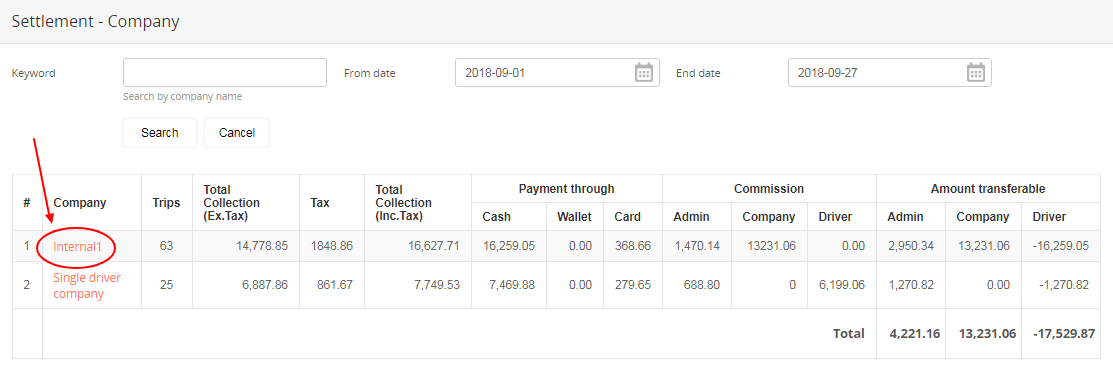Image resolution: width=1113 pixels, height=376 pixels.
Task: Open the End date calendar picker icon
Action: coord(975,72)
